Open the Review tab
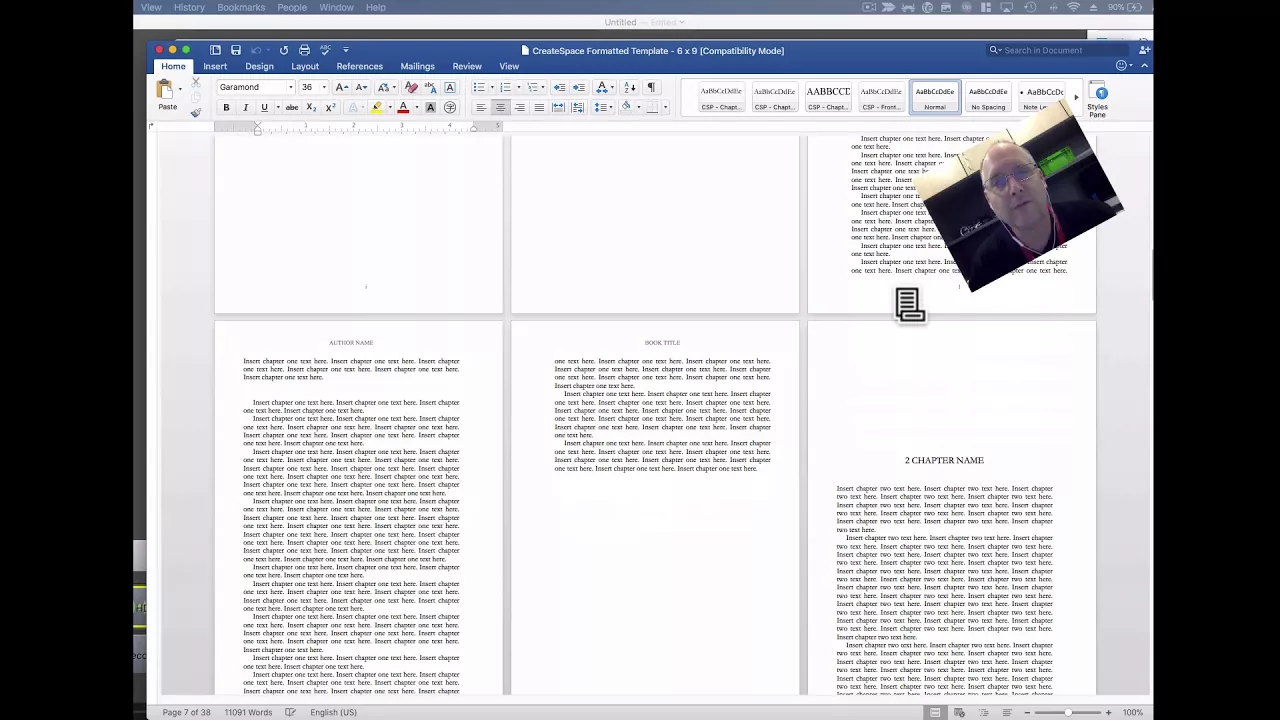1280x720 pixels. (x=467, y=66)
